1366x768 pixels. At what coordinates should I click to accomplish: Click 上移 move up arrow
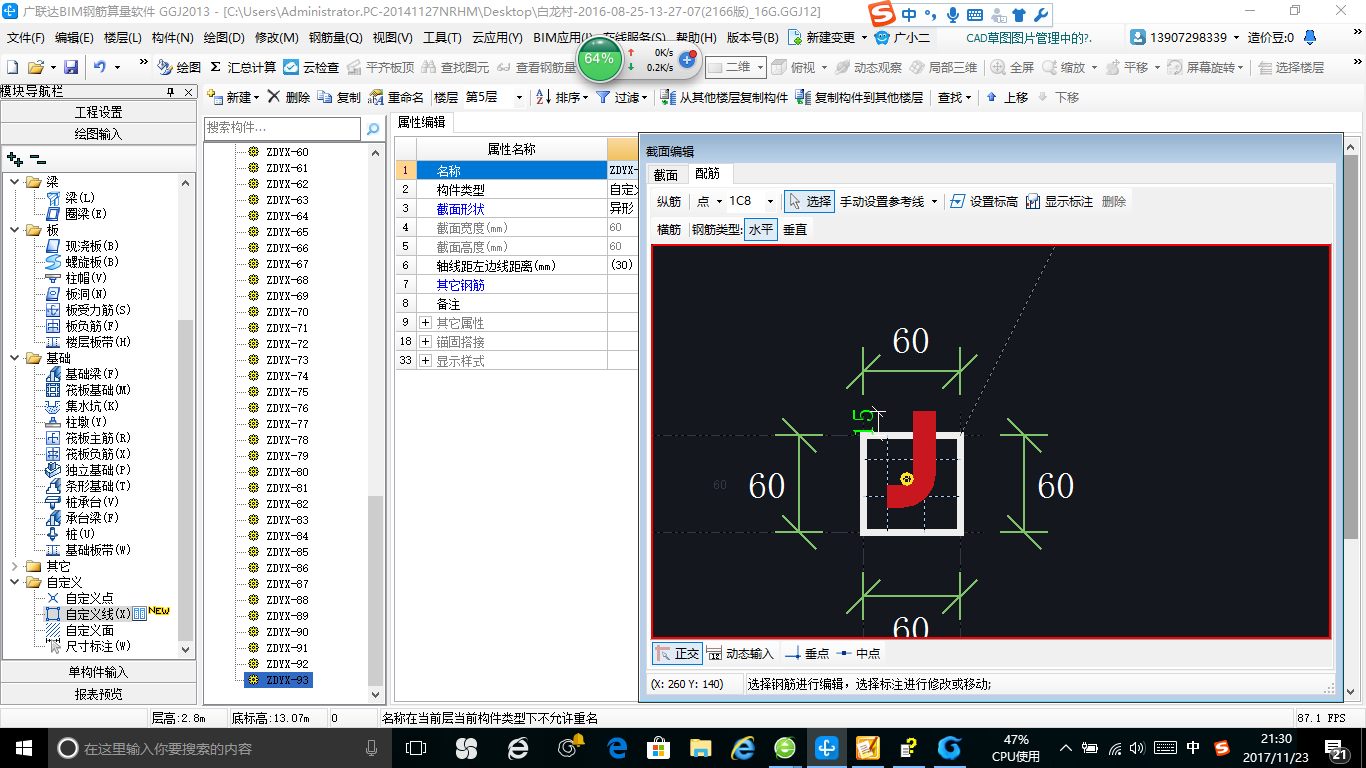pyautogui.click(x=1007, y=97)
